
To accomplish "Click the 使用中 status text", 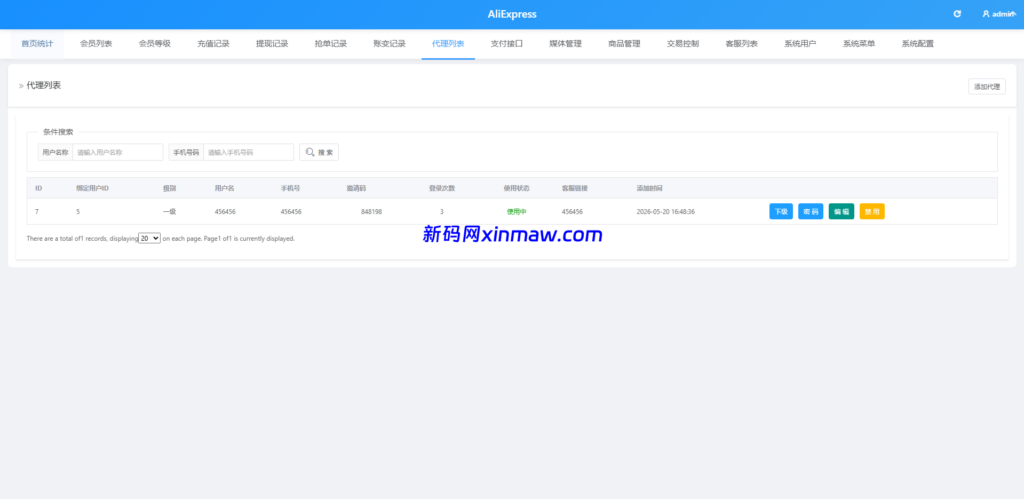I will [516, 212].
